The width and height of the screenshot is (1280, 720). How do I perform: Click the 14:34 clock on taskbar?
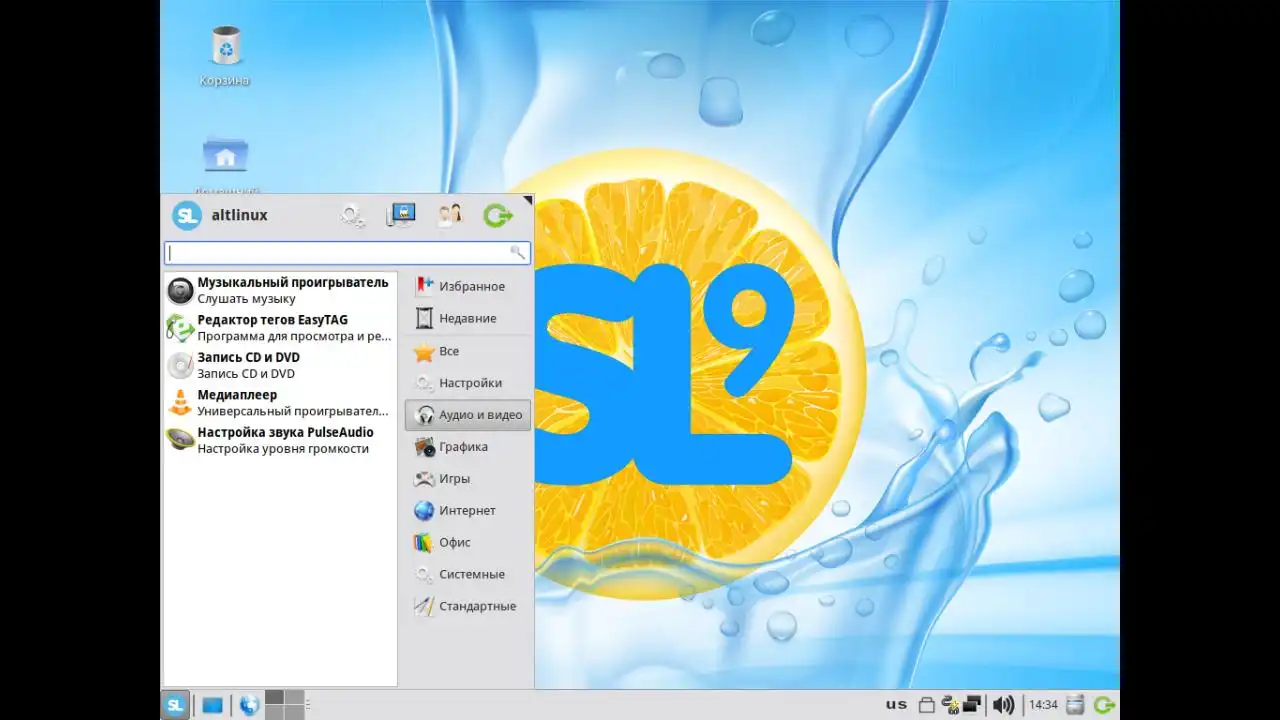pyautogui.click(x=1043, y=705)
